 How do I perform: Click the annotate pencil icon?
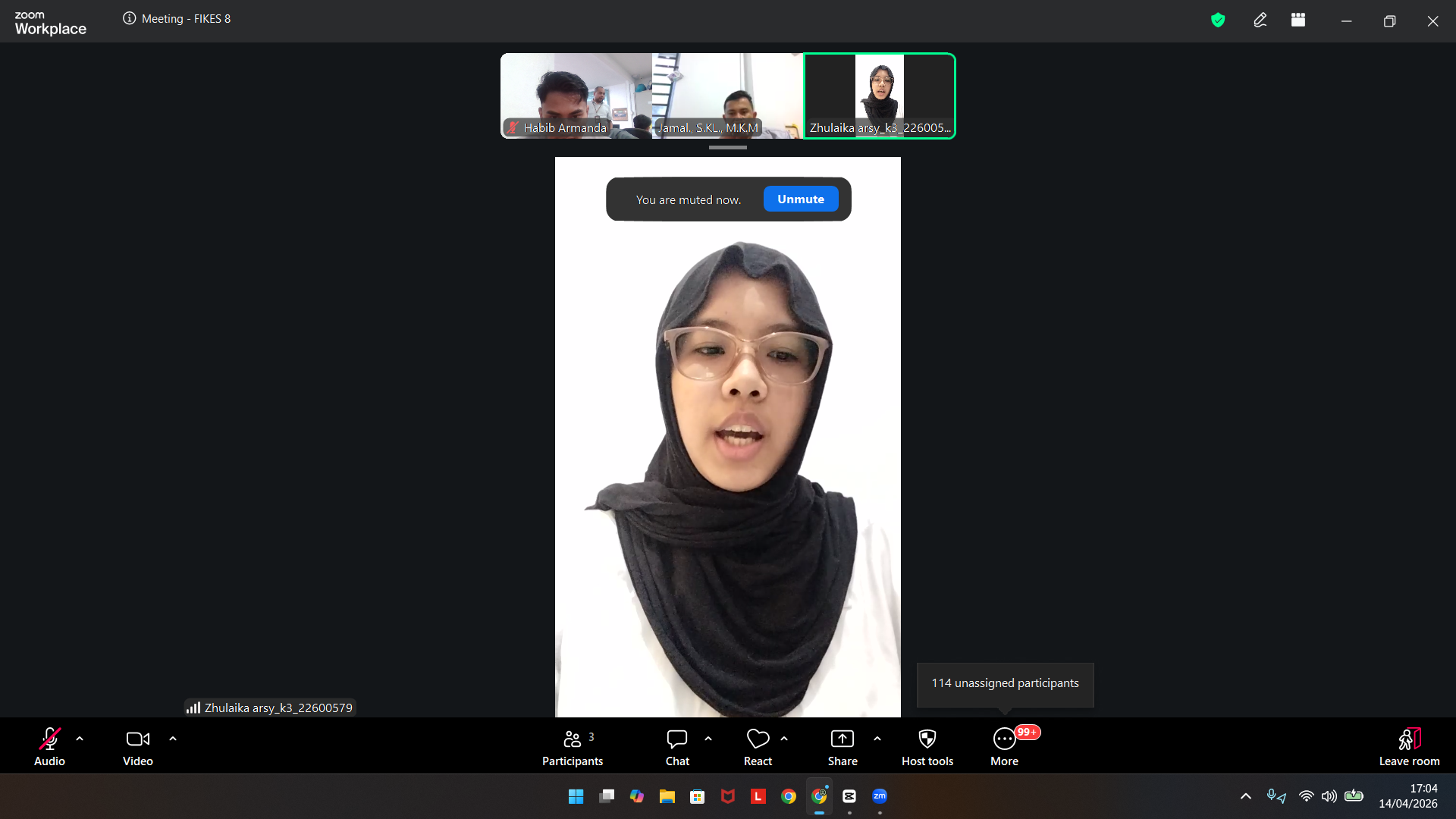click(x=1260, y=20)
